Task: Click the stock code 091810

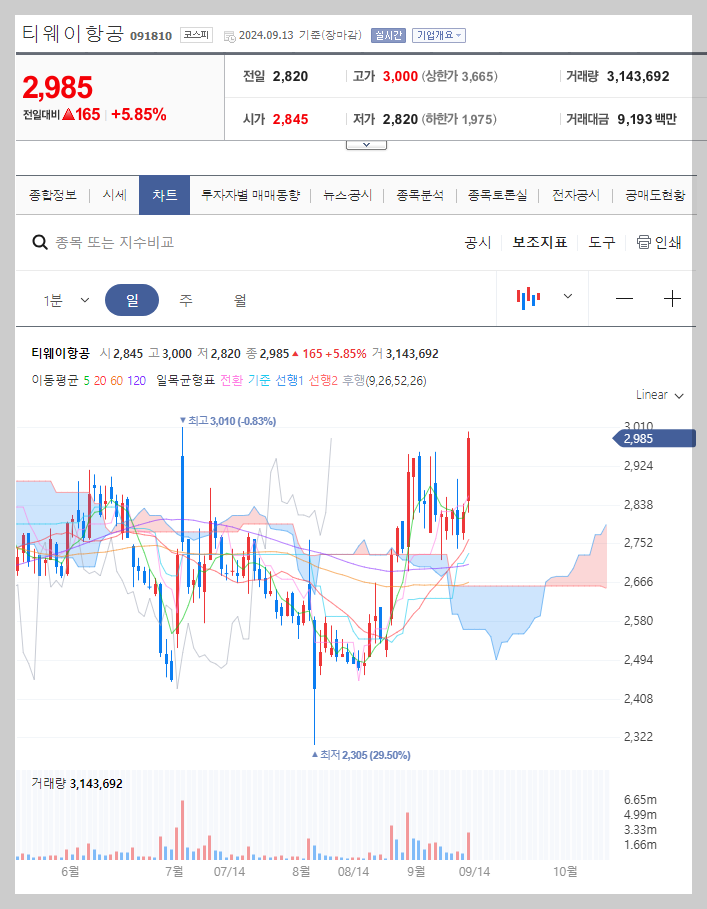Action: point(151,36)
